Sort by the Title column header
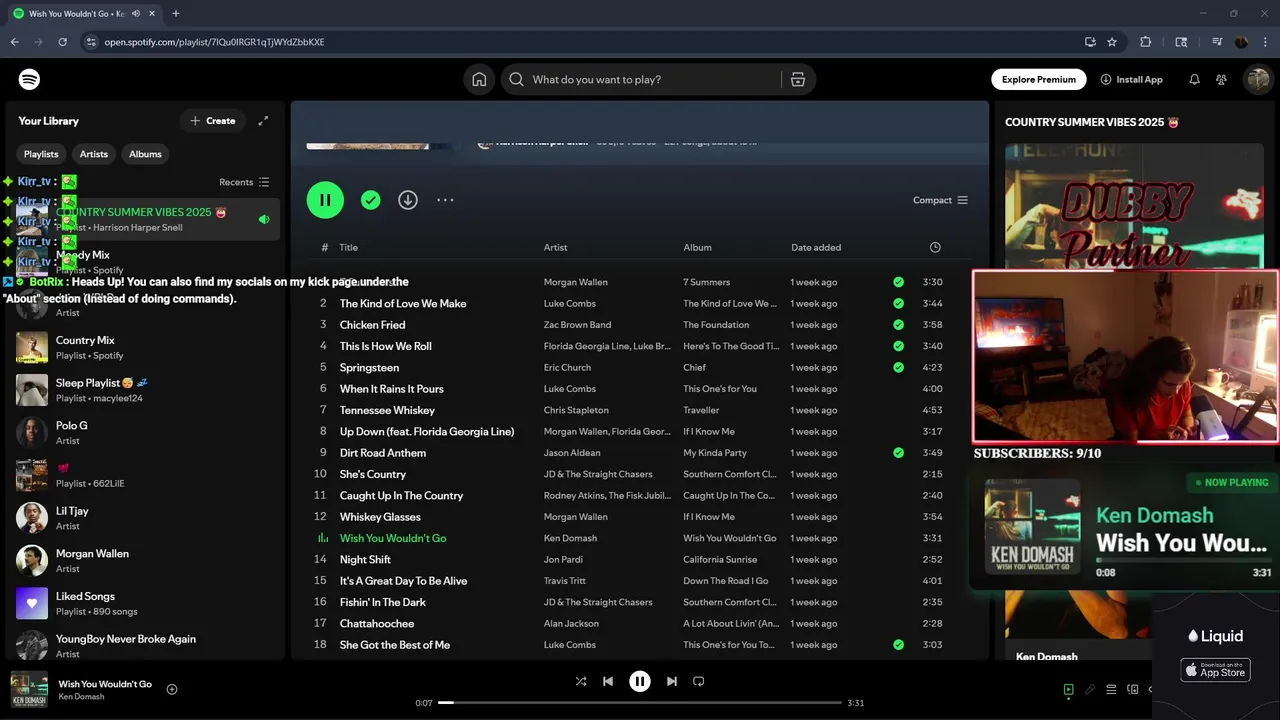This screenshot has width=1280, height=720. pyautogui.click(x=348, y=247)
